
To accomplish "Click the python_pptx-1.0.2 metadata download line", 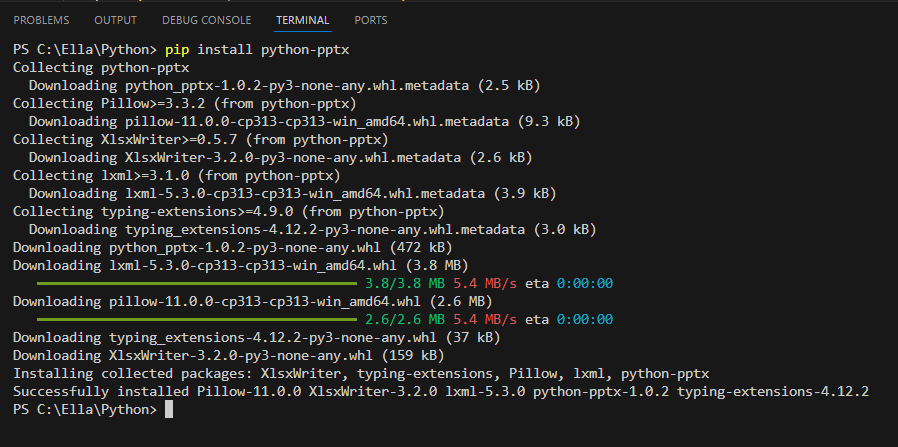I will 285,86.
